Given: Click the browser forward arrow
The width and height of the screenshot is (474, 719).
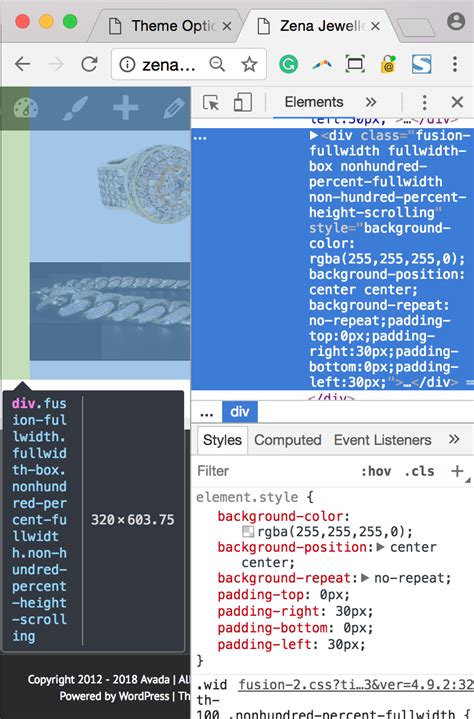Looking at the screenshot, I should coord(55,64).
